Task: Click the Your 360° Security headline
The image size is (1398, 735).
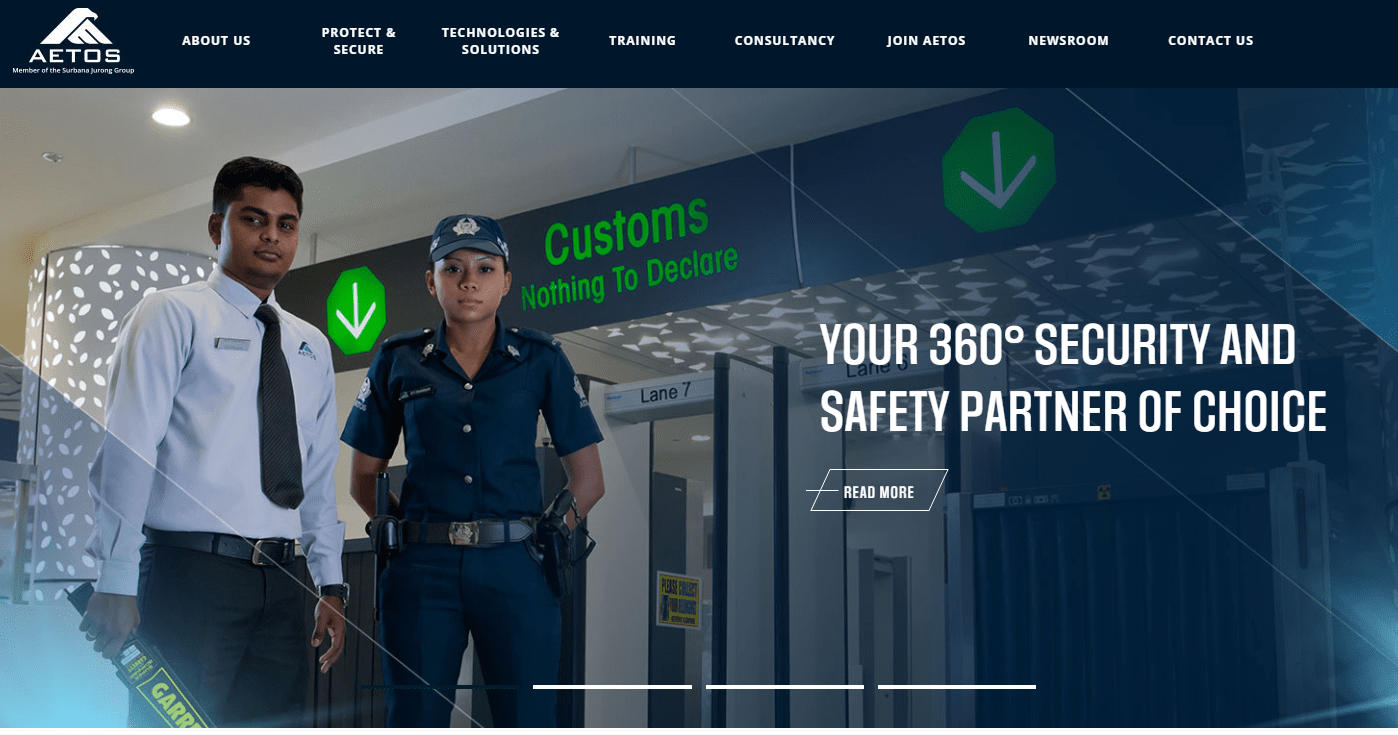Action: [x=1073, y=379]
